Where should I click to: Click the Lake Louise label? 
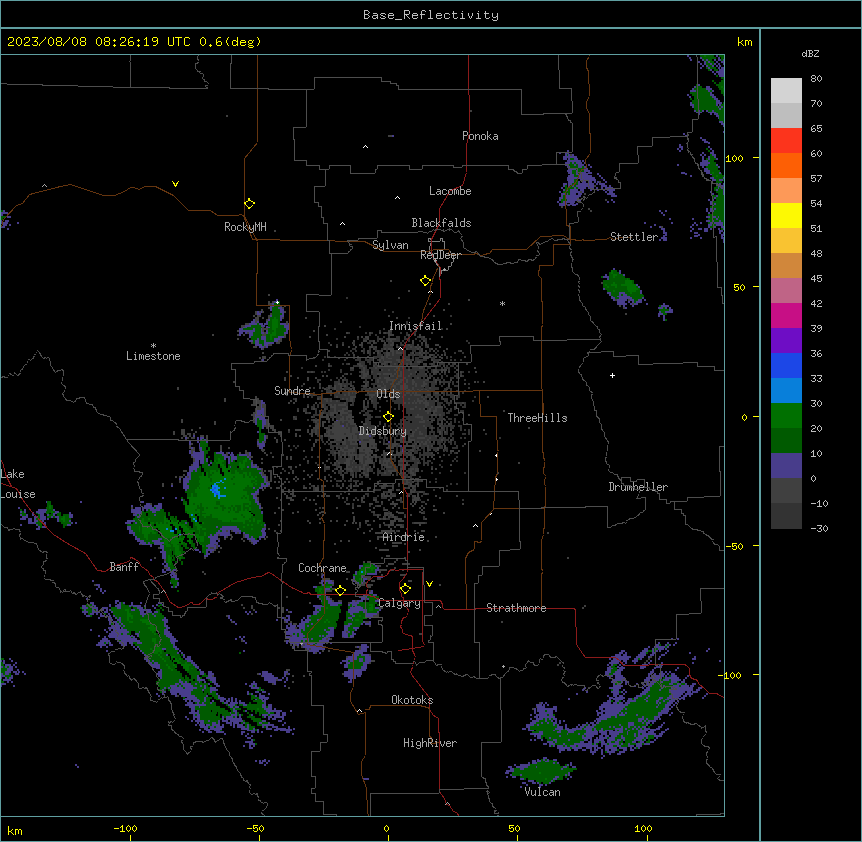(18, 484)
